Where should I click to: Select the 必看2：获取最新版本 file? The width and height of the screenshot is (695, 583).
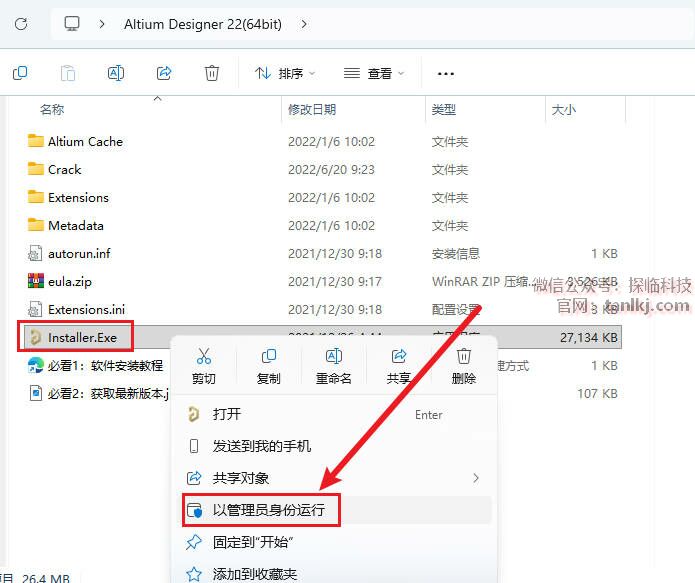108,393
